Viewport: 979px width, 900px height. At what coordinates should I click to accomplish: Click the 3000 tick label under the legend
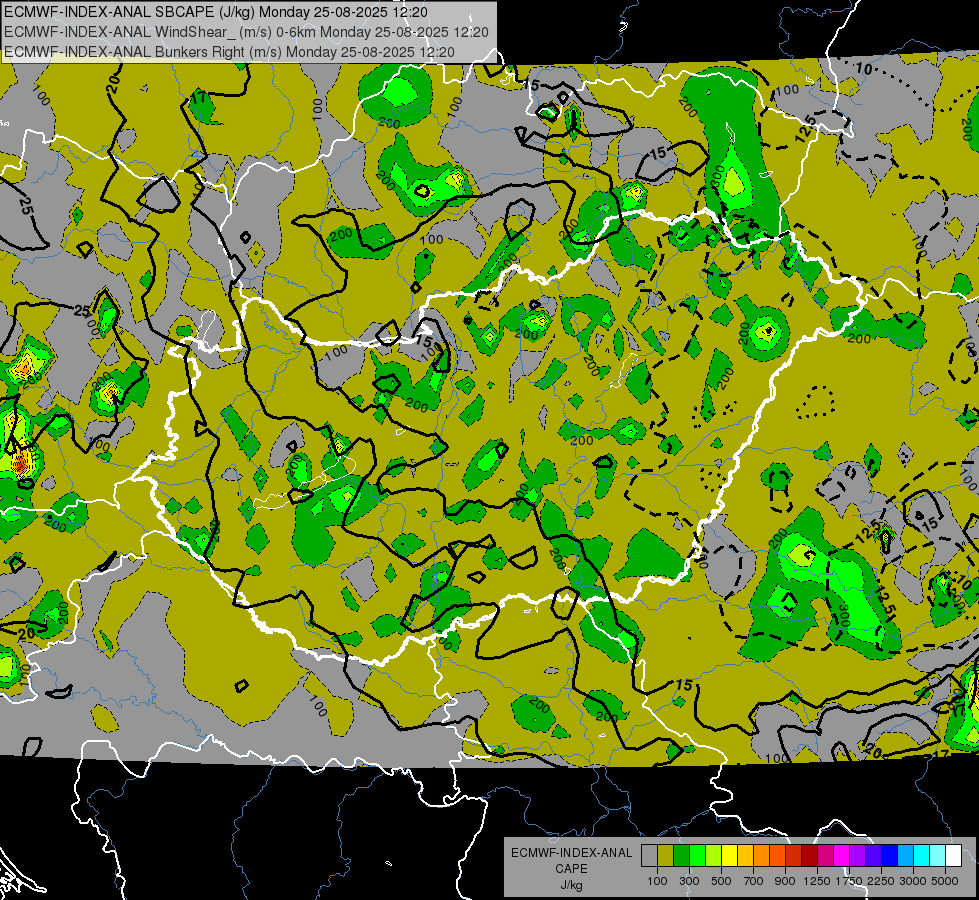(x=913, y=881)
